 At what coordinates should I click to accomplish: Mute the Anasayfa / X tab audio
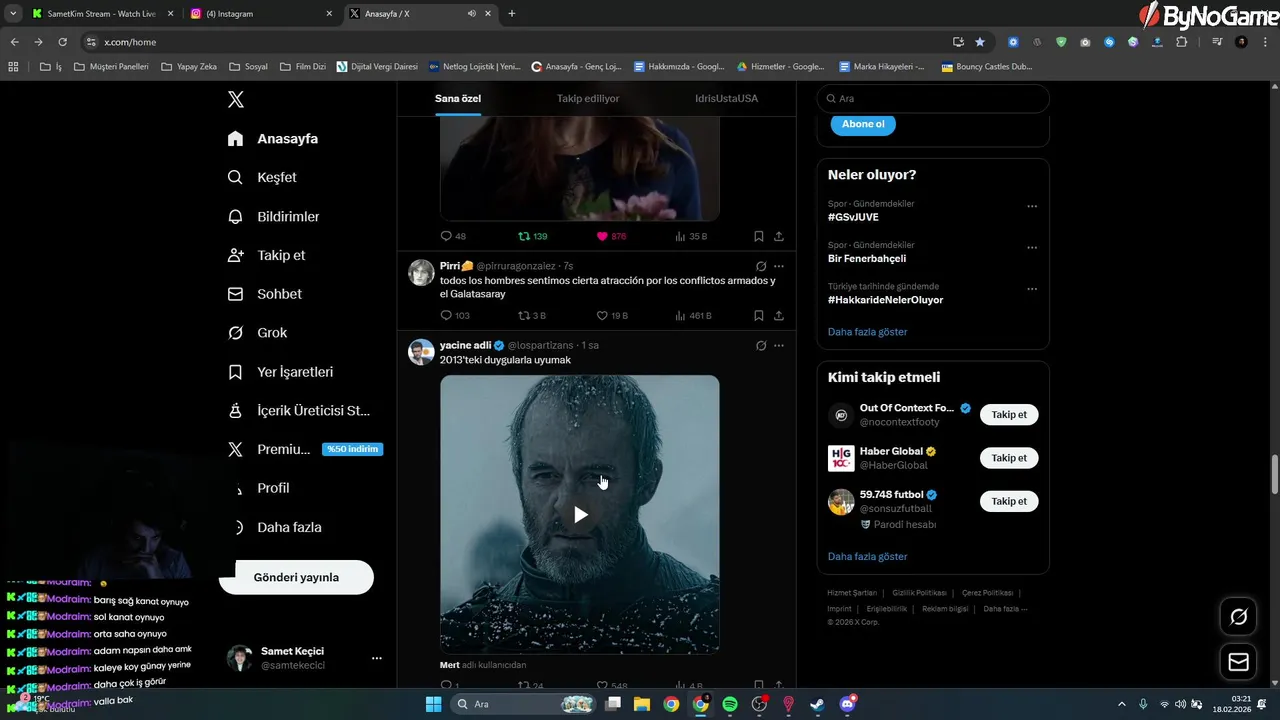pos(472,14)
